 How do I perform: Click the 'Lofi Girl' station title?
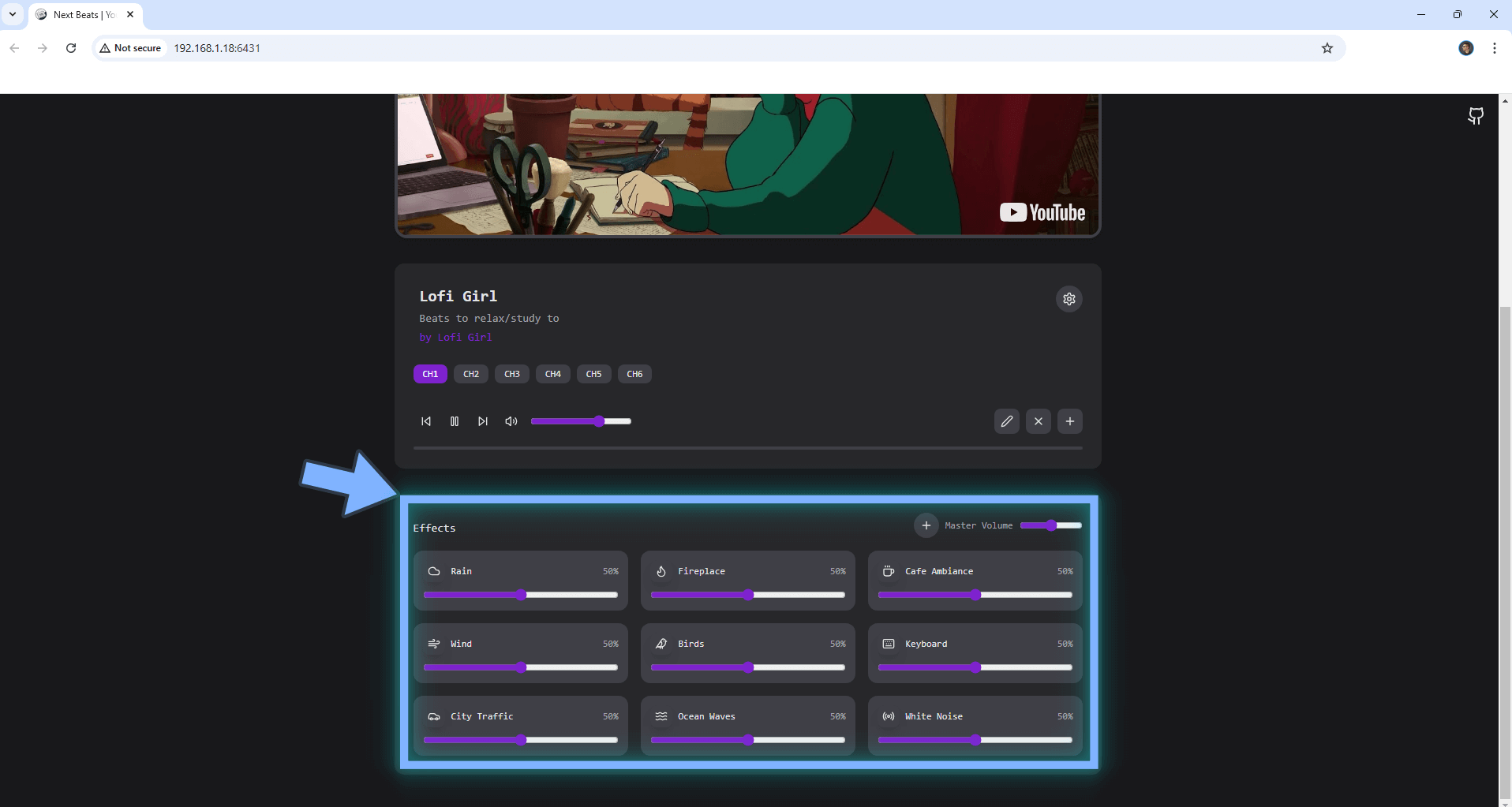(x=458, y=296)
